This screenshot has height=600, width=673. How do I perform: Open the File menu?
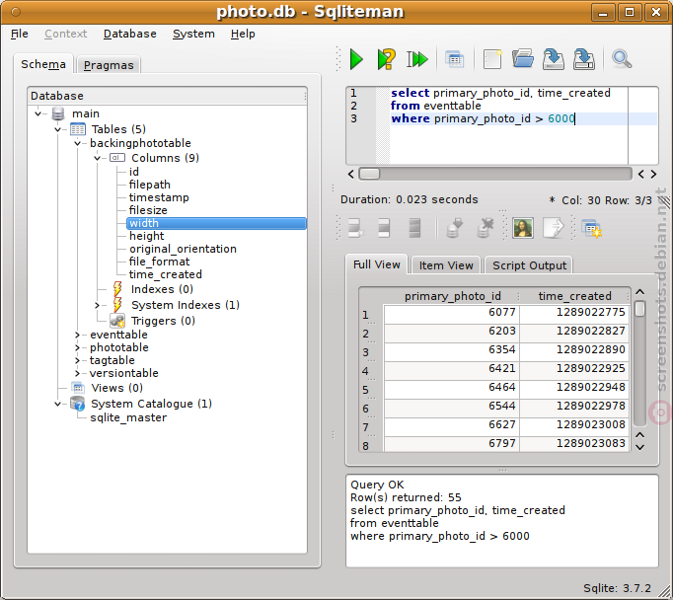[x=19, y=34]
